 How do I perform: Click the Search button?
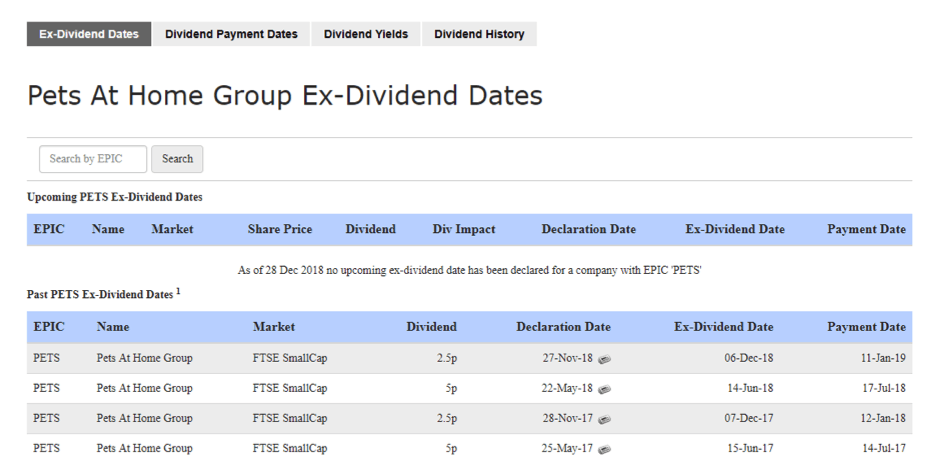(177, 159)
